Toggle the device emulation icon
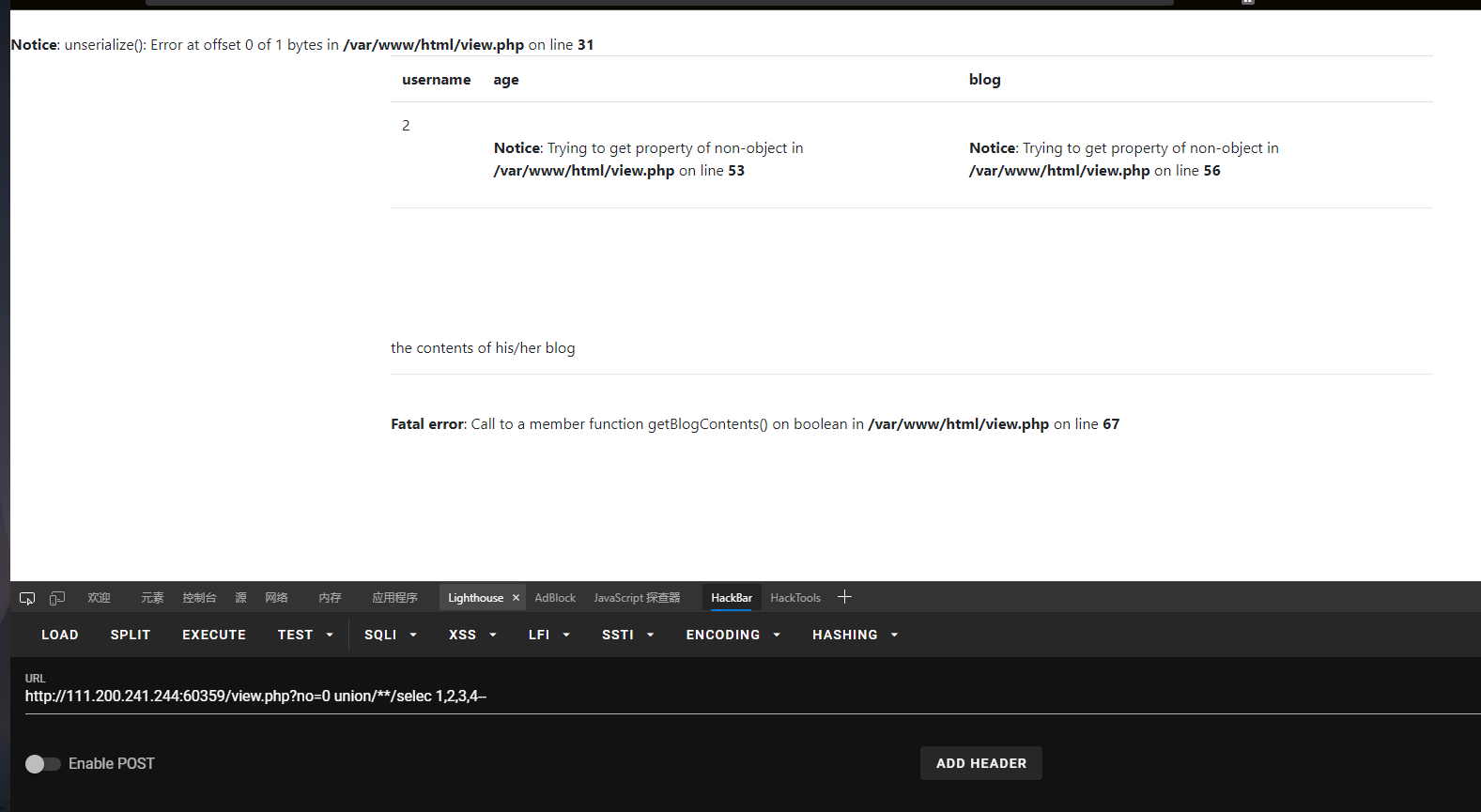This screenshot has width=1481, height=812. point(57,598)
